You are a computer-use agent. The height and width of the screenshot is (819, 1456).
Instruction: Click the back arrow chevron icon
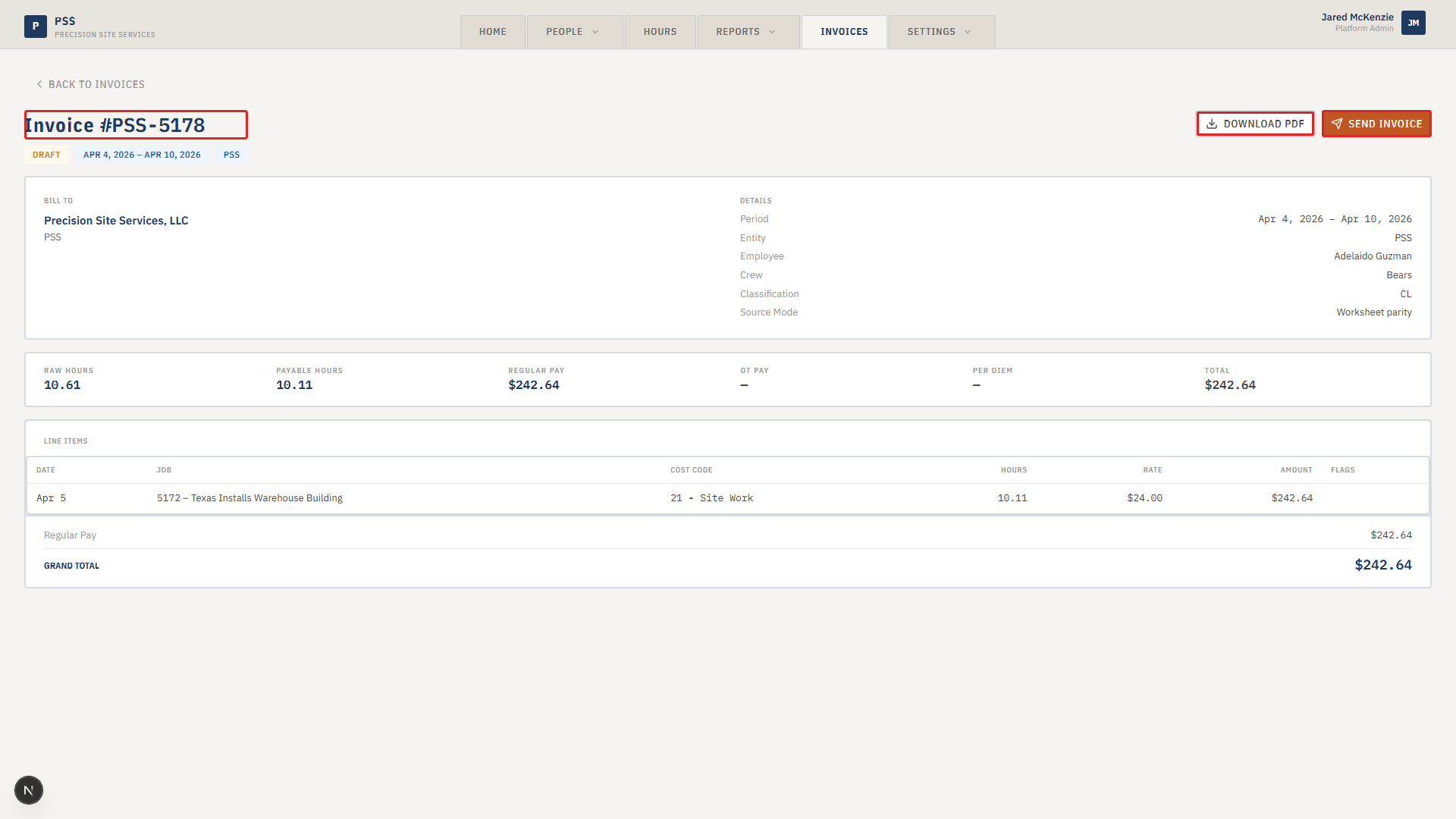coord(39,84)
